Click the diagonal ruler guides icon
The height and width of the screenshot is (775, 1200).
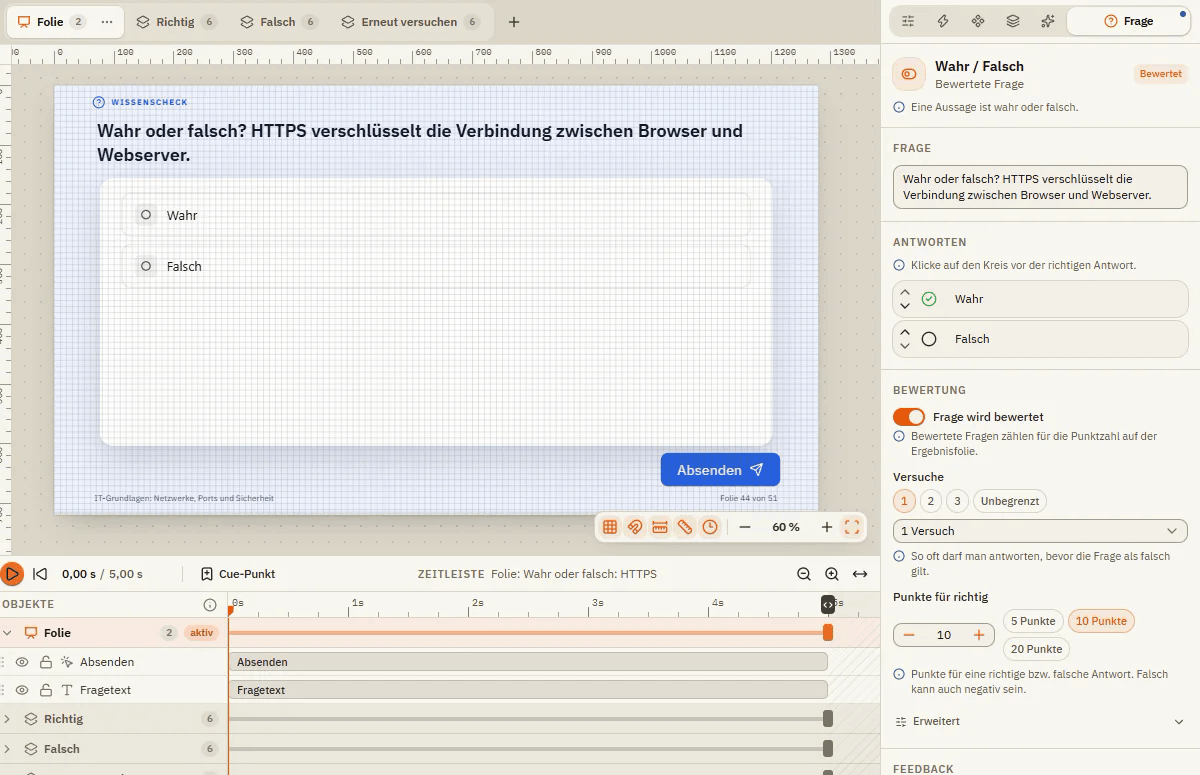[685, 527]
